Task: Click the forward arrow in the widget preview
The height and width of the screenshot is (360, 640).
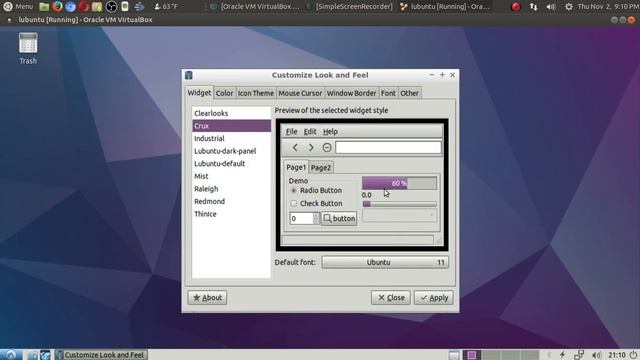Action: (311, 147)
